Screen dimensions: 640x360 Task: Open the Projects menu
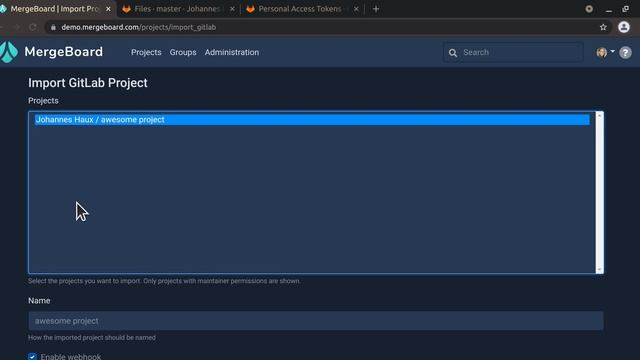[x=146, y=52]
